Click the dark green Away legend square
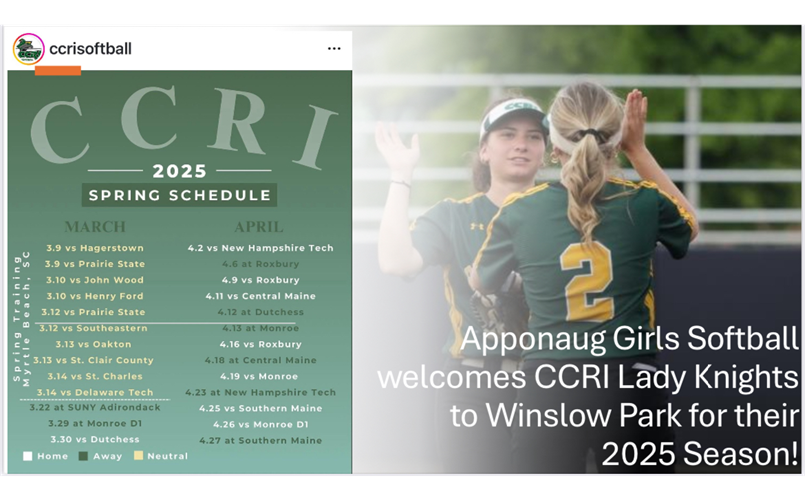The image size is (805, 500). (84, 456)
